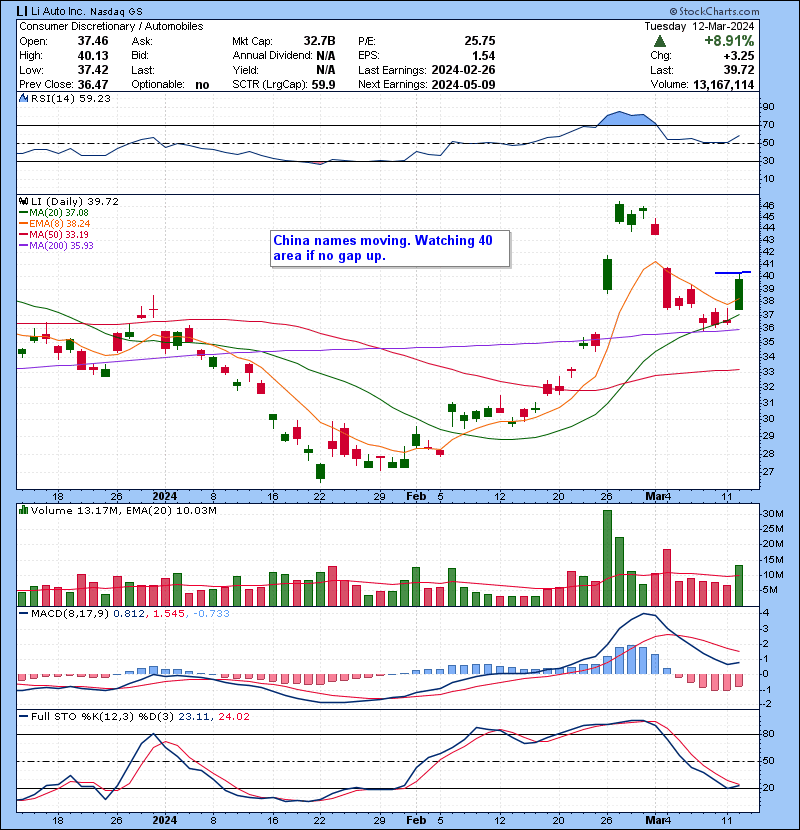Click the blue horizontal line near 40
The width and height of the screenshot is (800, 830).
[x=733, y=273]
